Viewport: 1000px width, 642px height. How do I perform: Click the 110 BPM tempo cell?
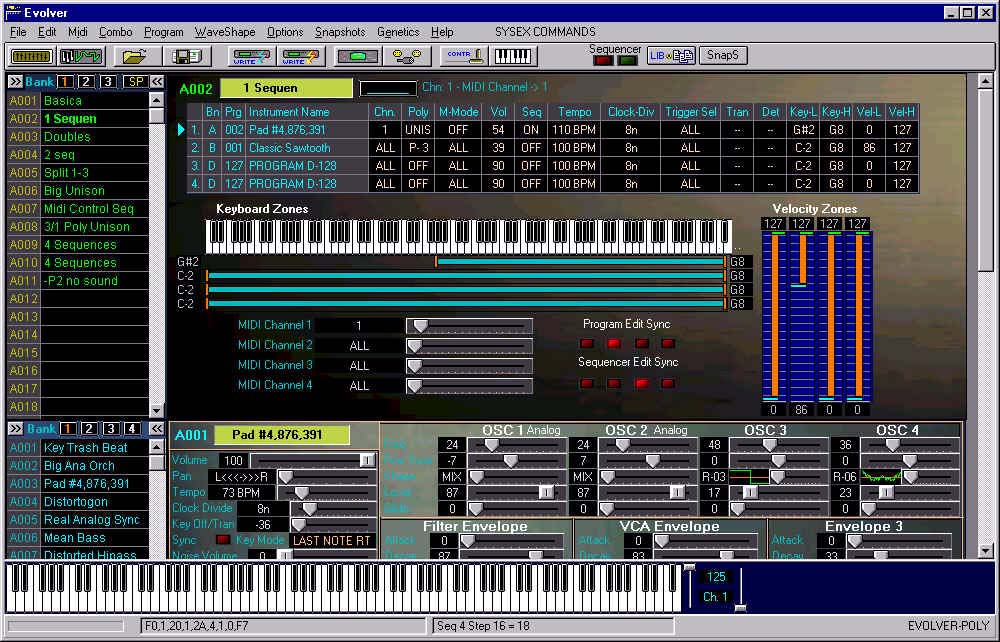[x=574, y=130]
